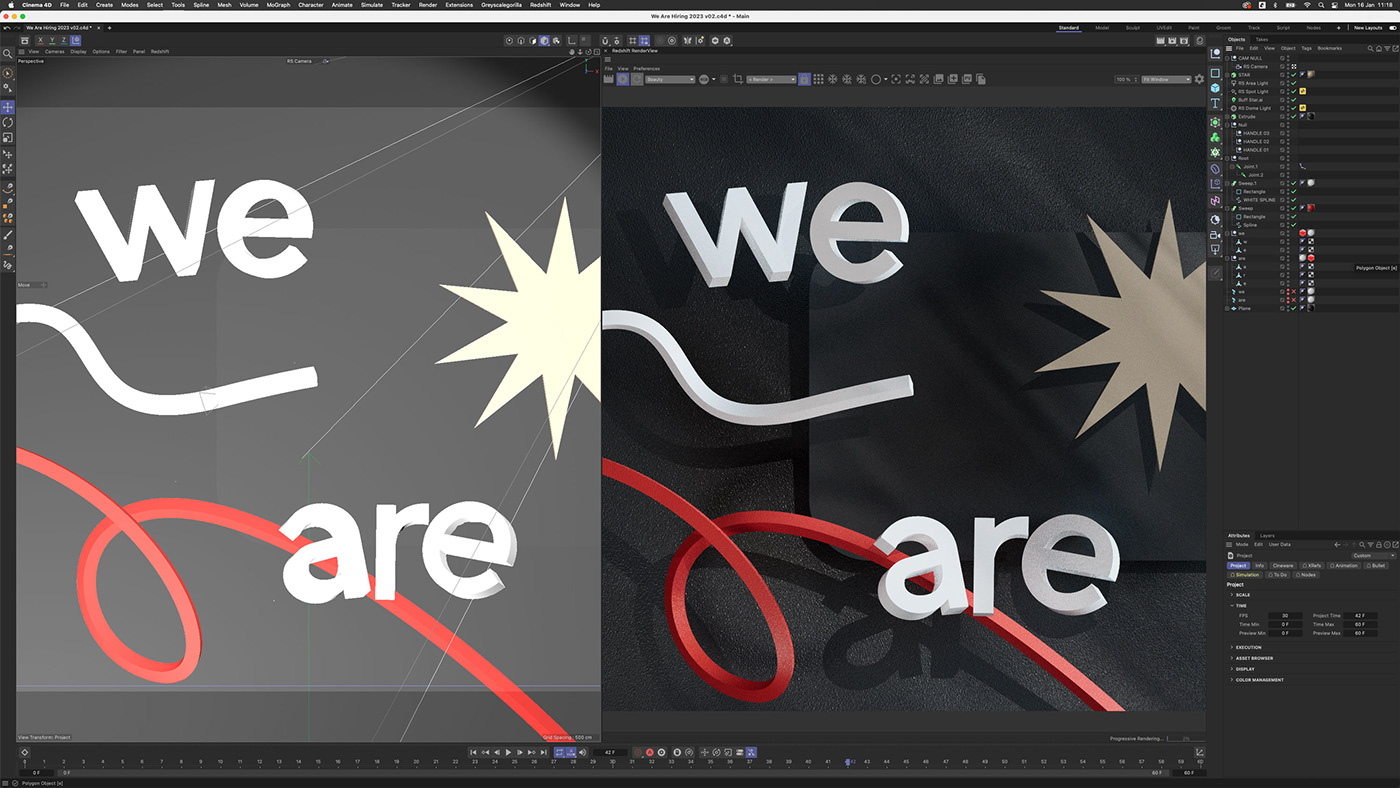The width and height of the screenshot is (1400, 788).
Task: Click the New Layouts button
Action: 1369,28
